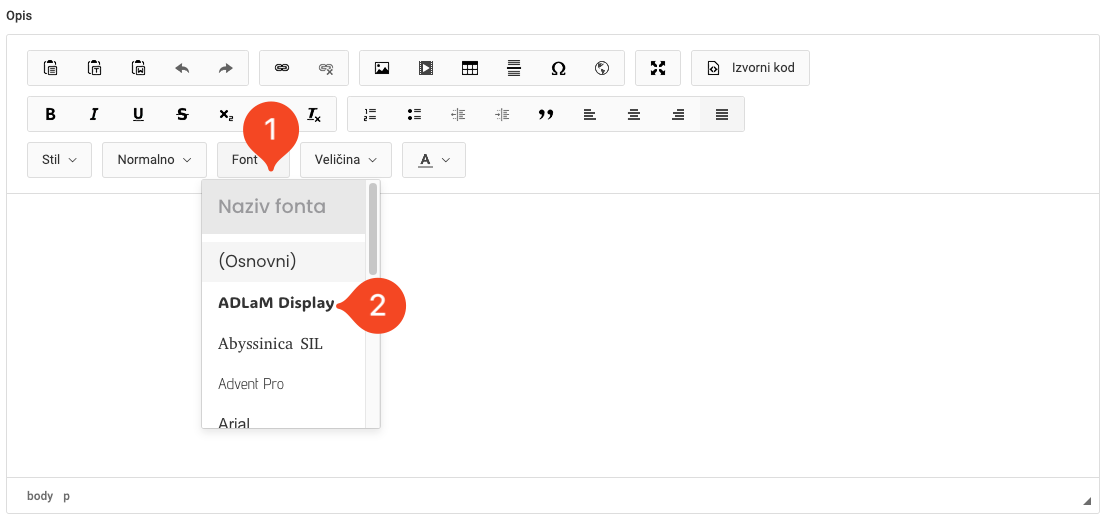
Task: Decrease the indent
Action: [458, 115]
